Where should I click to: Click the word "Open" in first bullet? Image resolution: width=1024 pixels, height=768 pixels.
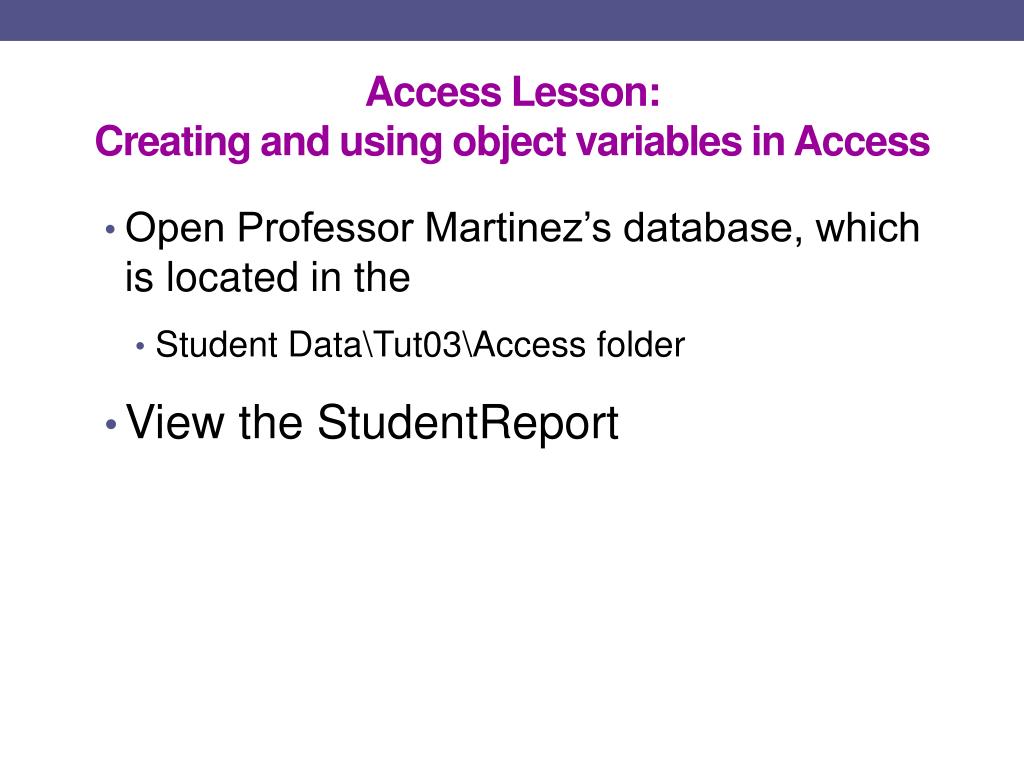pos(175,230)
